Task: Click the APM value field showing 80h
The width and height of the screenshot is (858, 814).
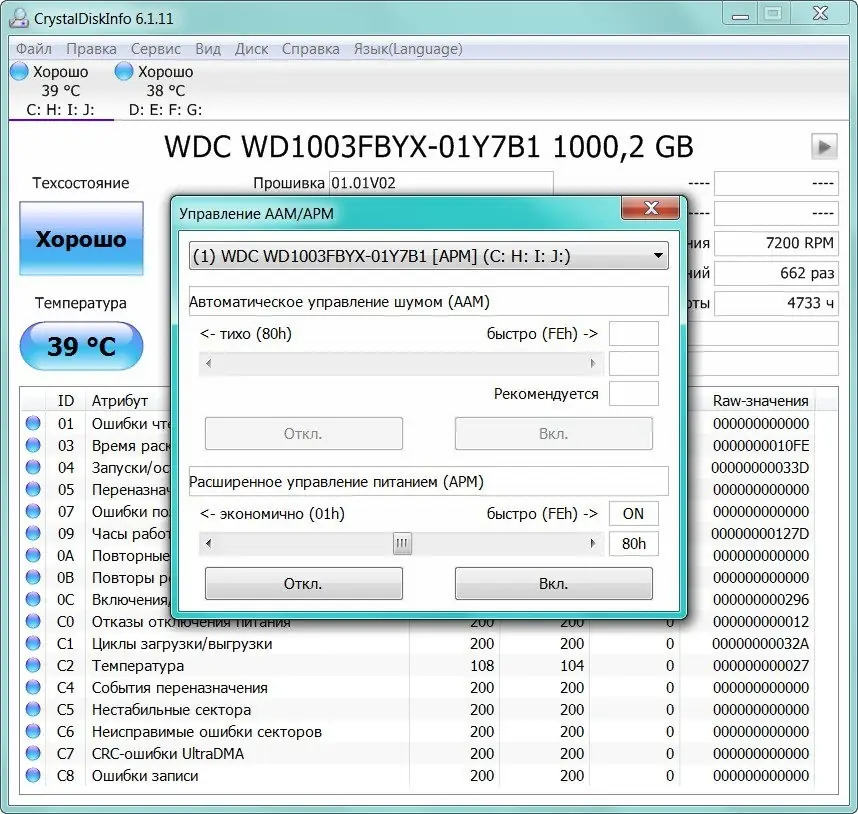Action: point(634,543)
